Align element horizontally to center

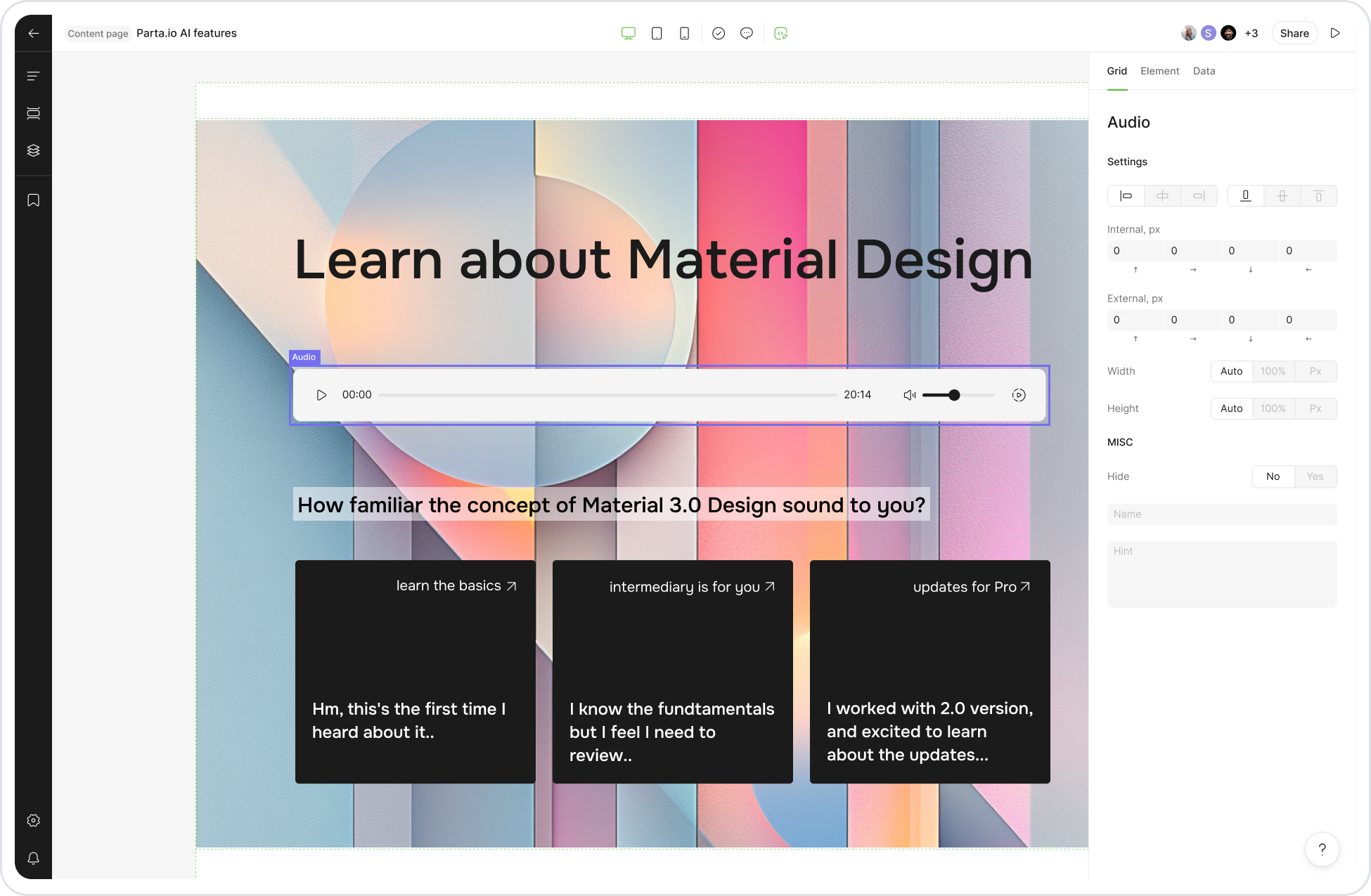click(x=1162, y=196)
